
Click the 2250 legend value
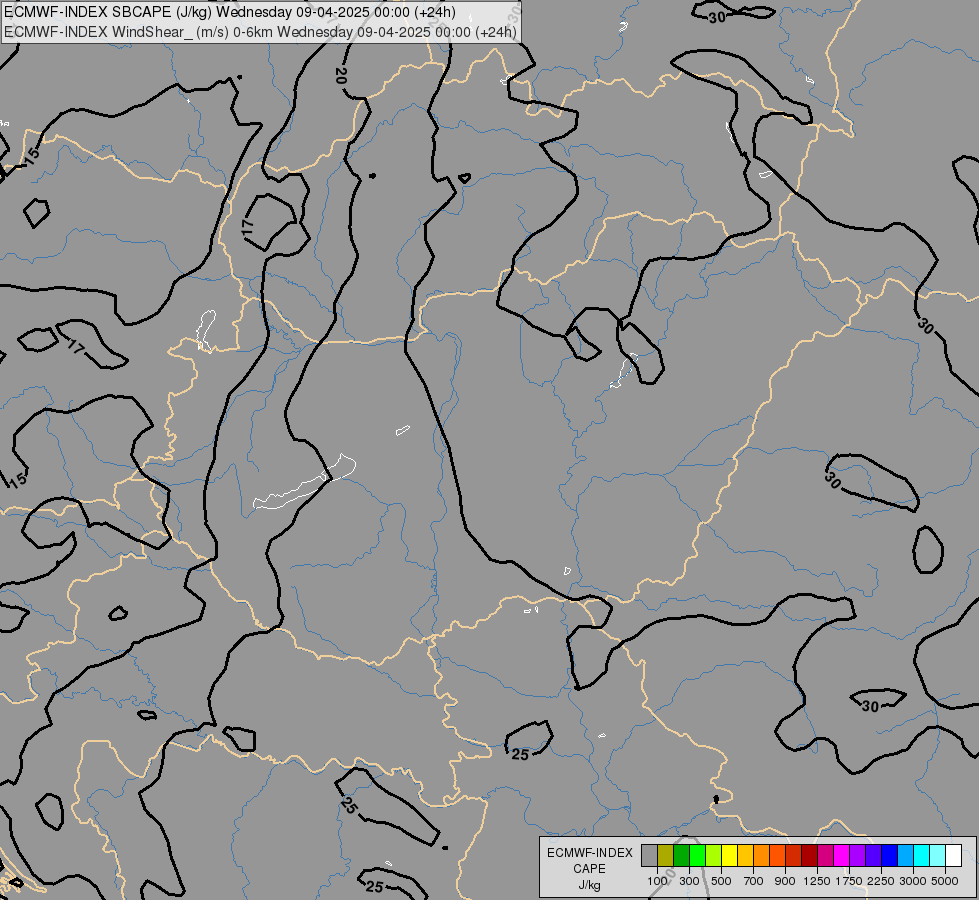click(881, 881)
